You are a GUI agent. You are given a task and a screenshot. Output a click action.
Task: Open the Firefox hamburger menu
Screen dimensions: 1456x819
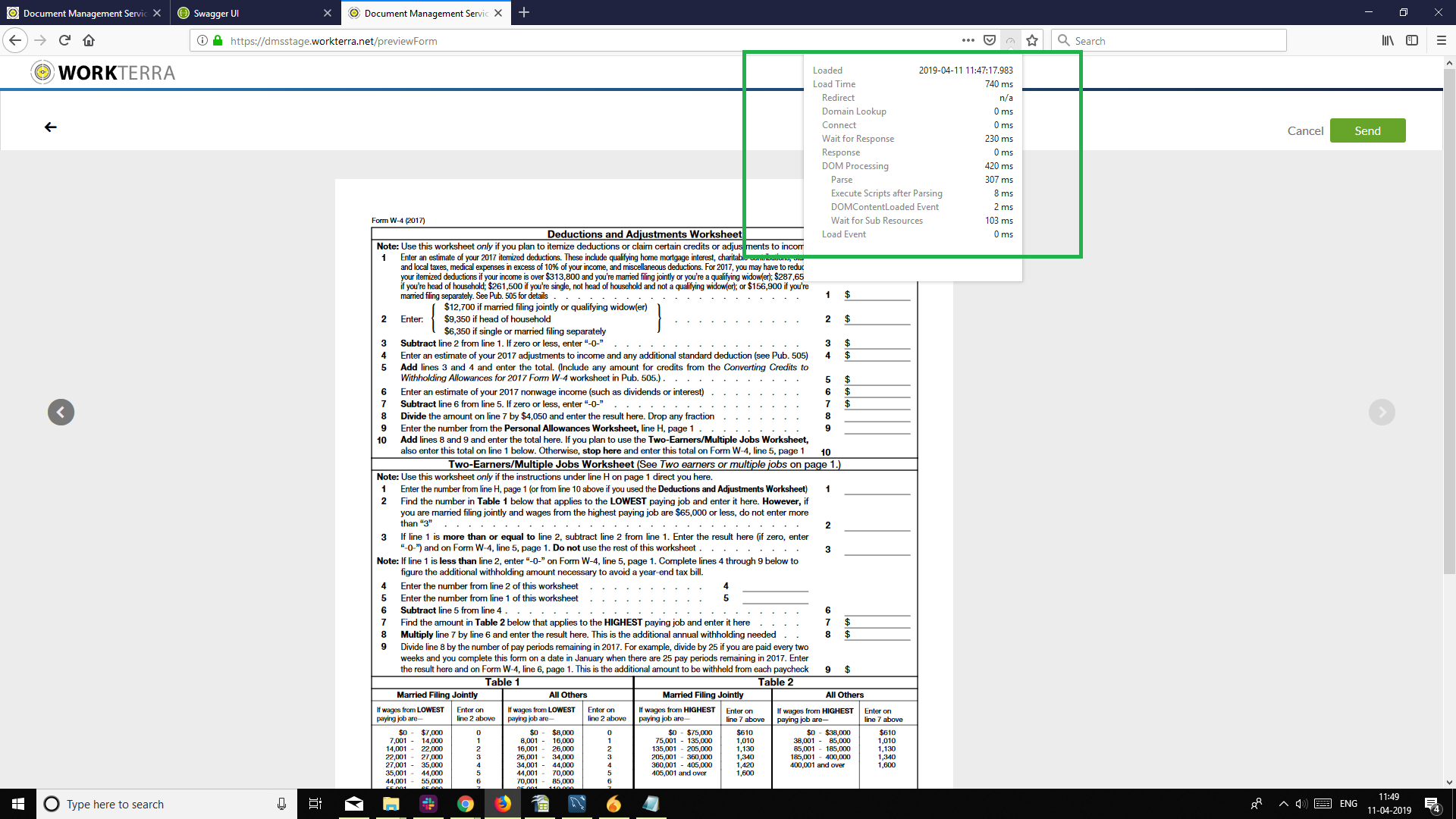point(1442,41)
